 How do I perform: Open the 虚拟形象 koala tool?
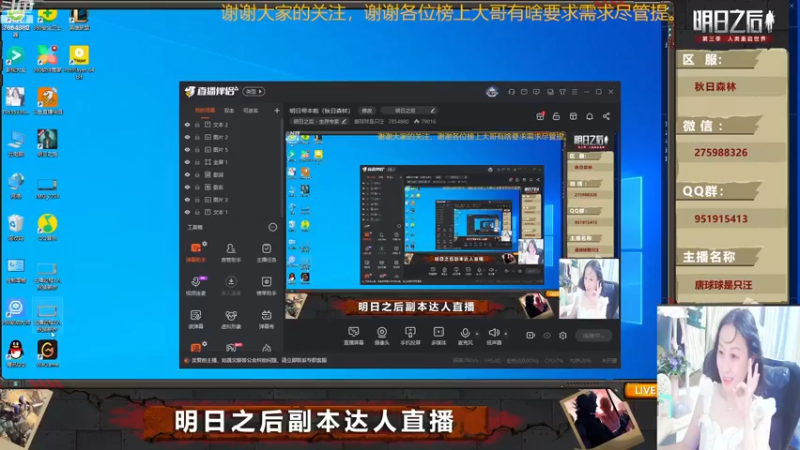coord(231,319)
